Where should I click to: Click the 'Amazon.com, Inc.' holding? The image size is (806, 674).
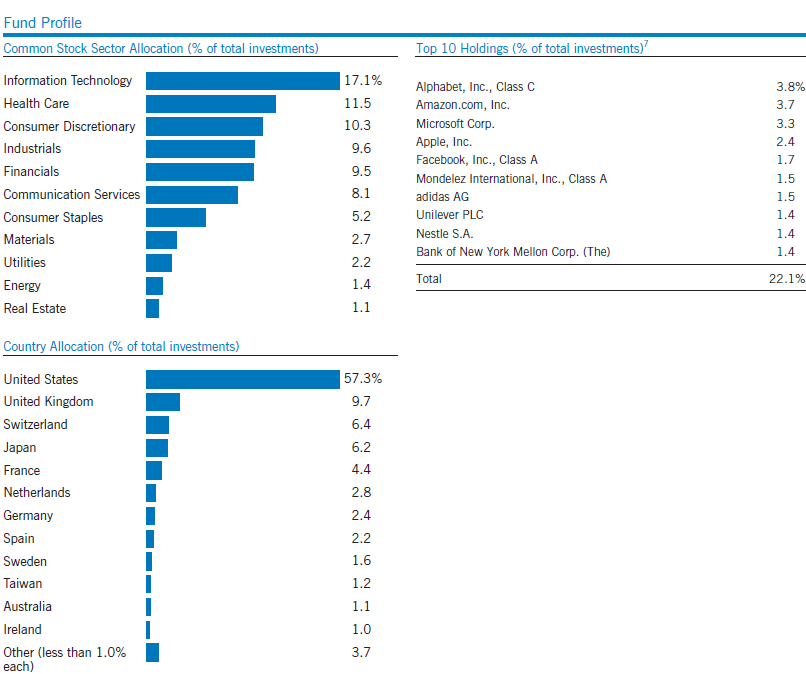click(463, 105)
